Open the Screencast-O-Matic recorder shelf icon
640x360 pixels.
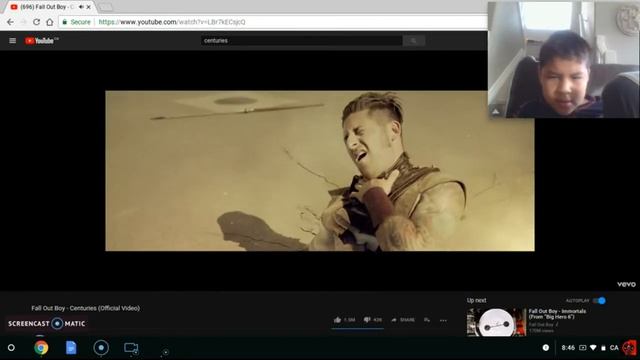coord(131,348)
